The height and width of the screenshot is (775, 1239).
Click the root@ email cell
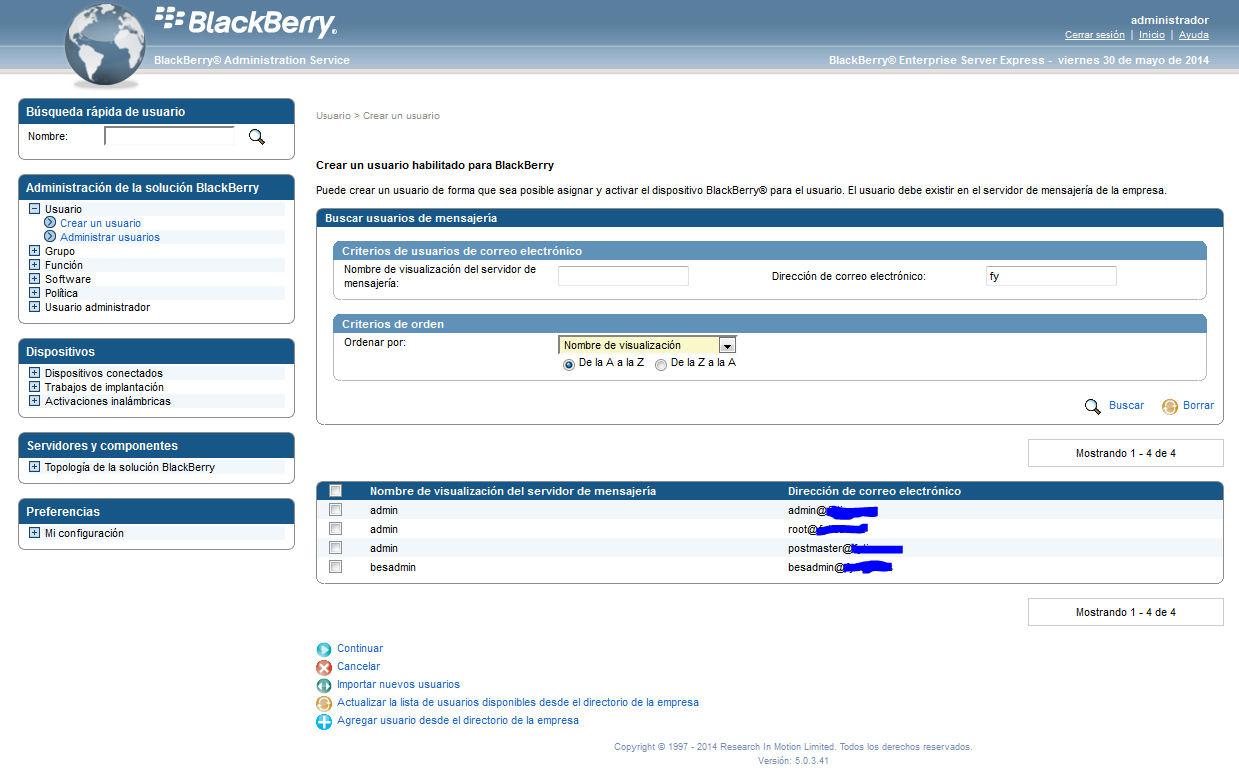point(827,529)
